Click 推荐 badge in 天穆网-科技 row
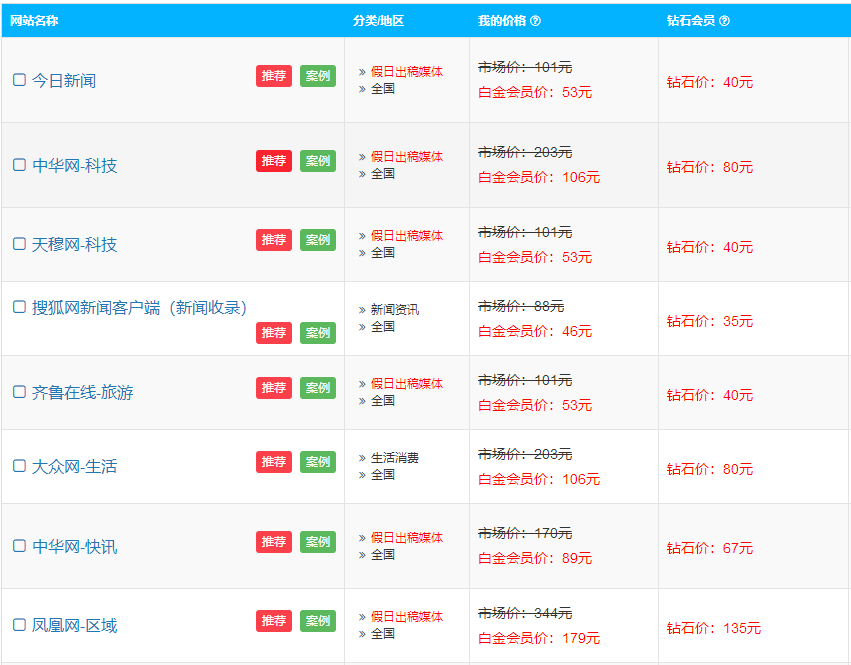Viewport: 851px width, 665px height. (274, 240)
